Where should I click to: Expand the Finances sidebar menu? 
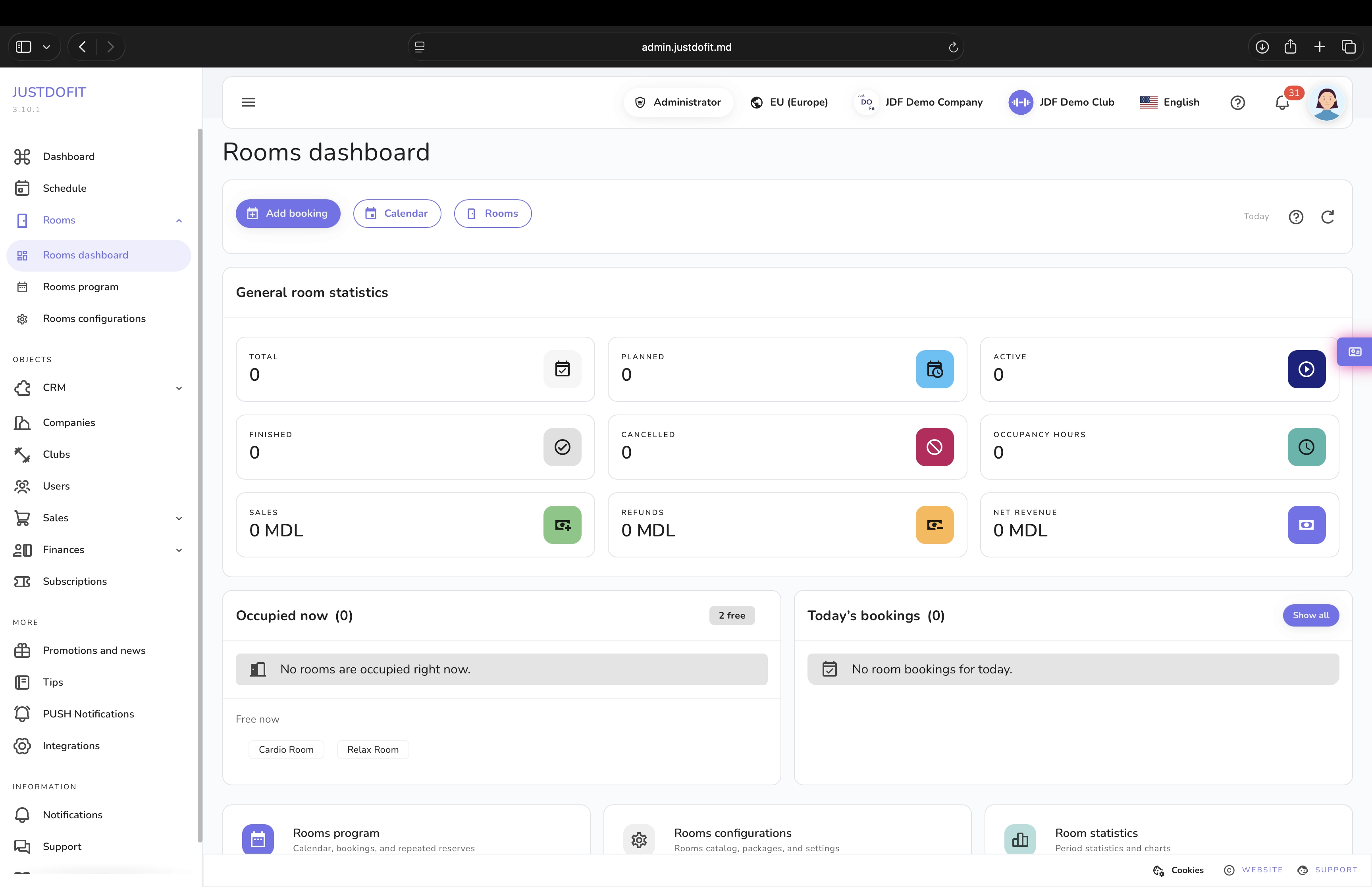pyautogui.click(x=179, y=550)
